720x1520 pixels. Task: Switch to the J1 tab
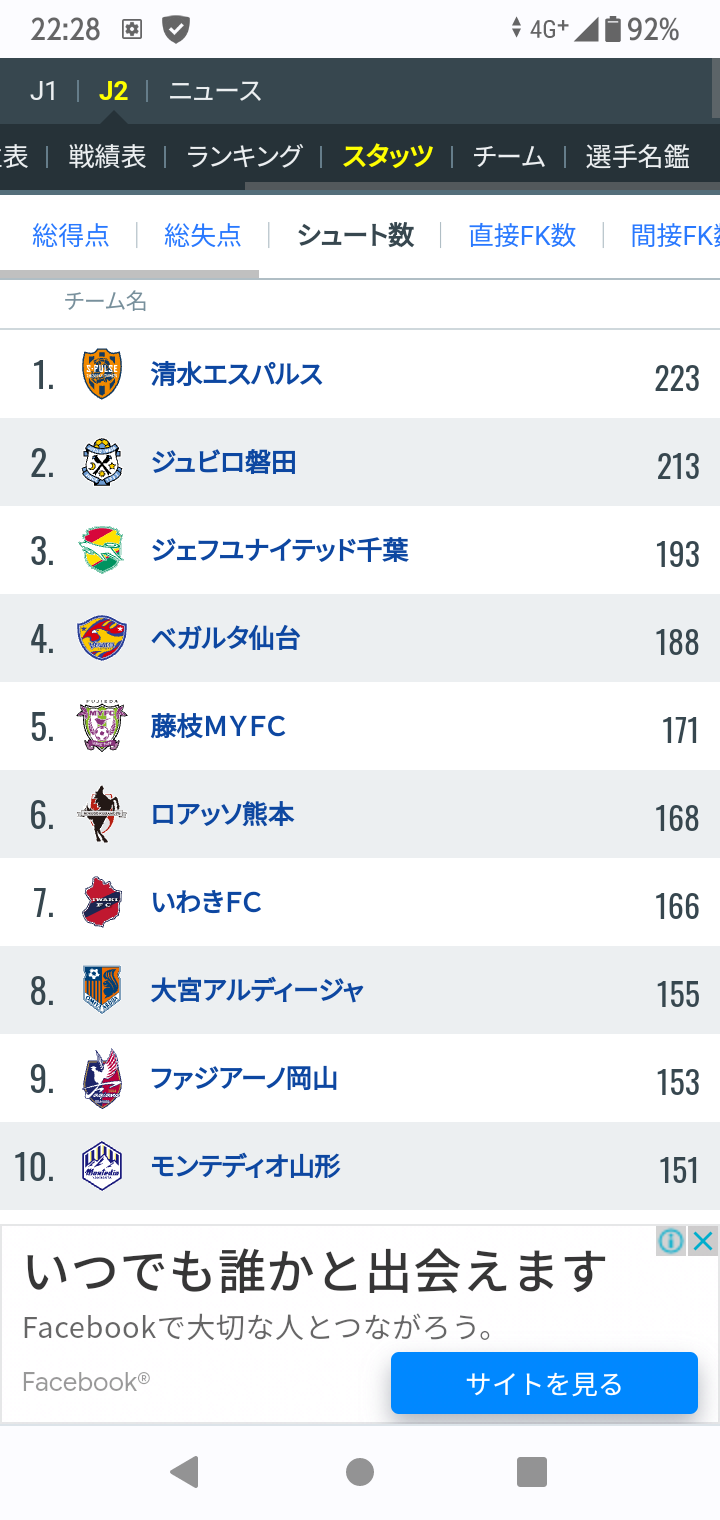(43, 91)
